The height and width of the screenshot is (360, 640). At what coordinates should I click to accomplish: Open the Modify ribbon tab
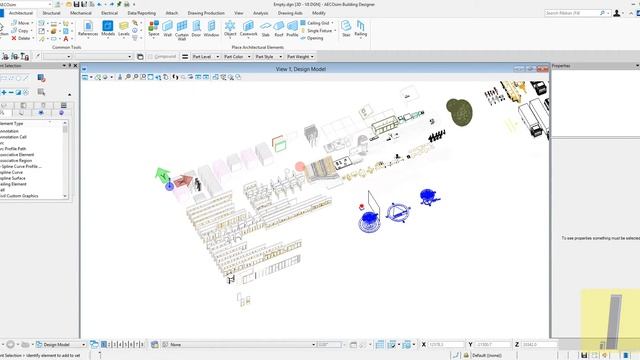[319, 13]
